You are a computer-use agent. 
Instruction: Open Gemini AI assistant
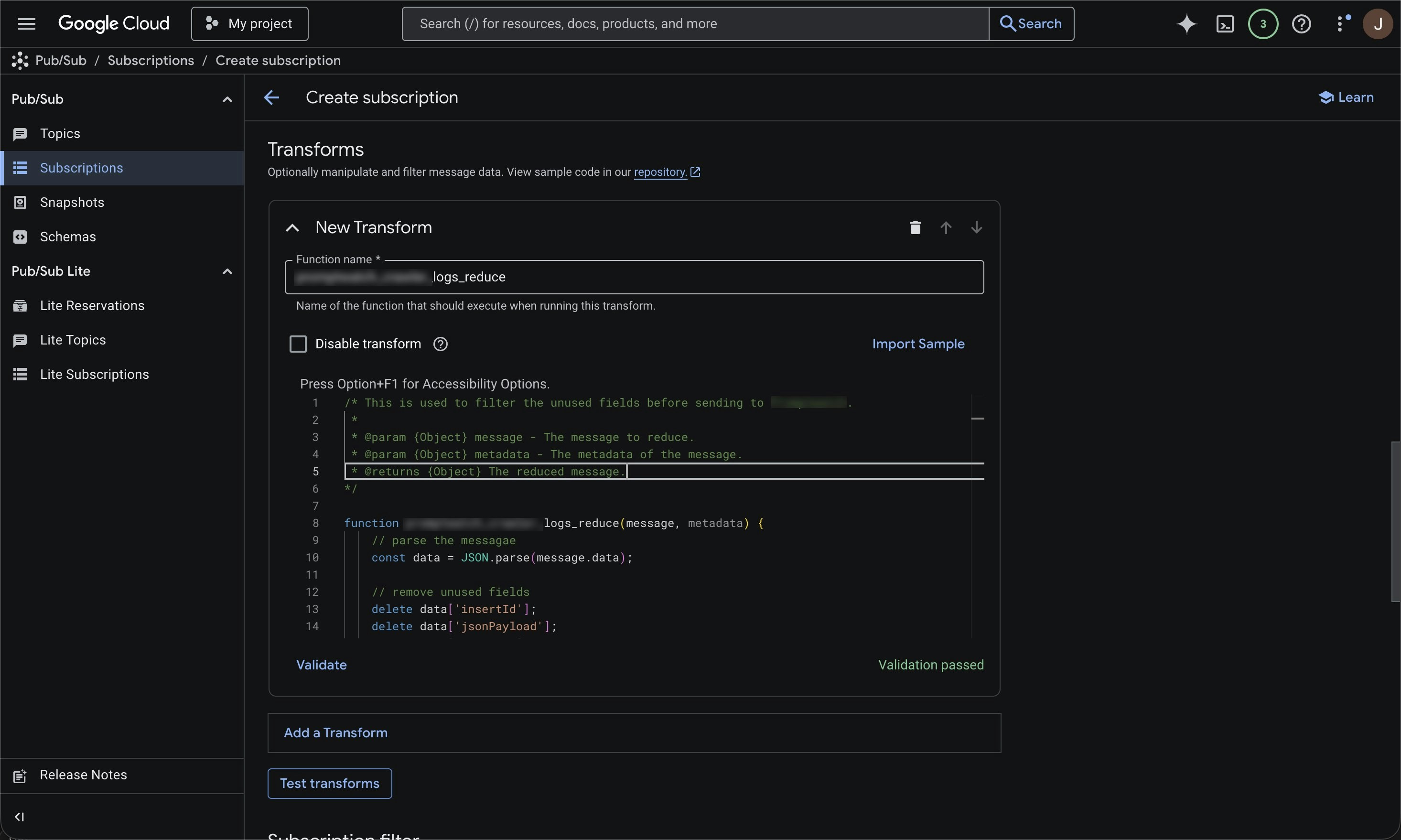pyautogui.click(x=1186, y=23)
